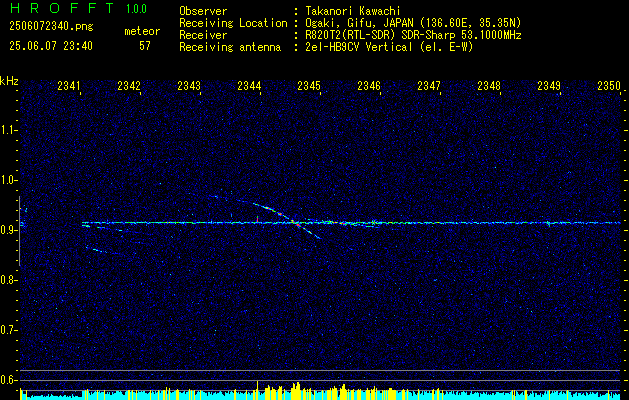Click the 1.0 kHz frequency label
The height and width of the screenshot is (400, 629).
coord(9,181)
